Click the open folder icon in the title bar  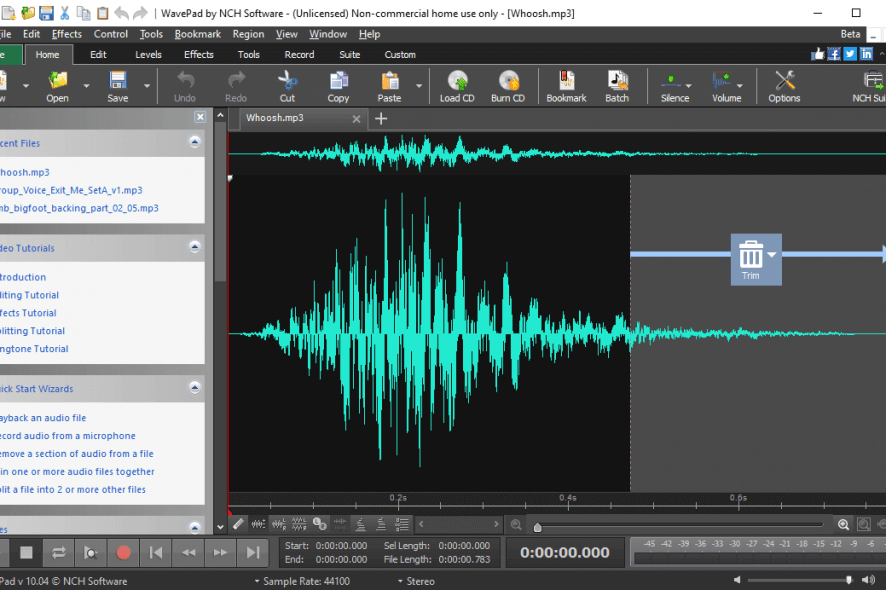(x=28, y=12)
